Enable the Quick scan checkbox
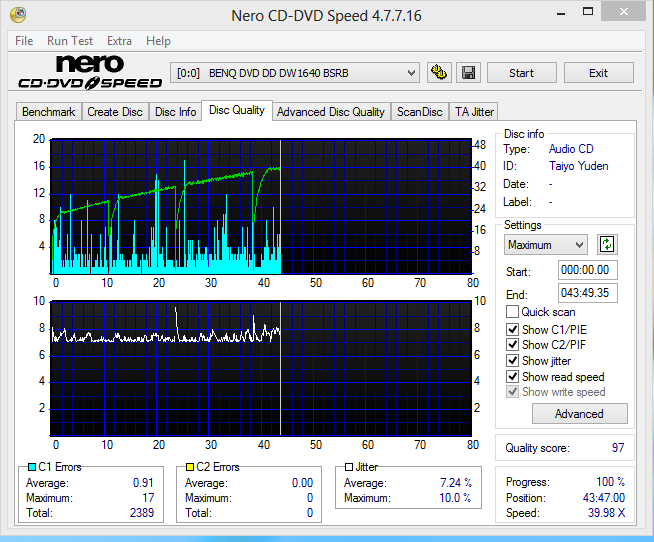Screen dimensions: 654x542 pos(512,312)
